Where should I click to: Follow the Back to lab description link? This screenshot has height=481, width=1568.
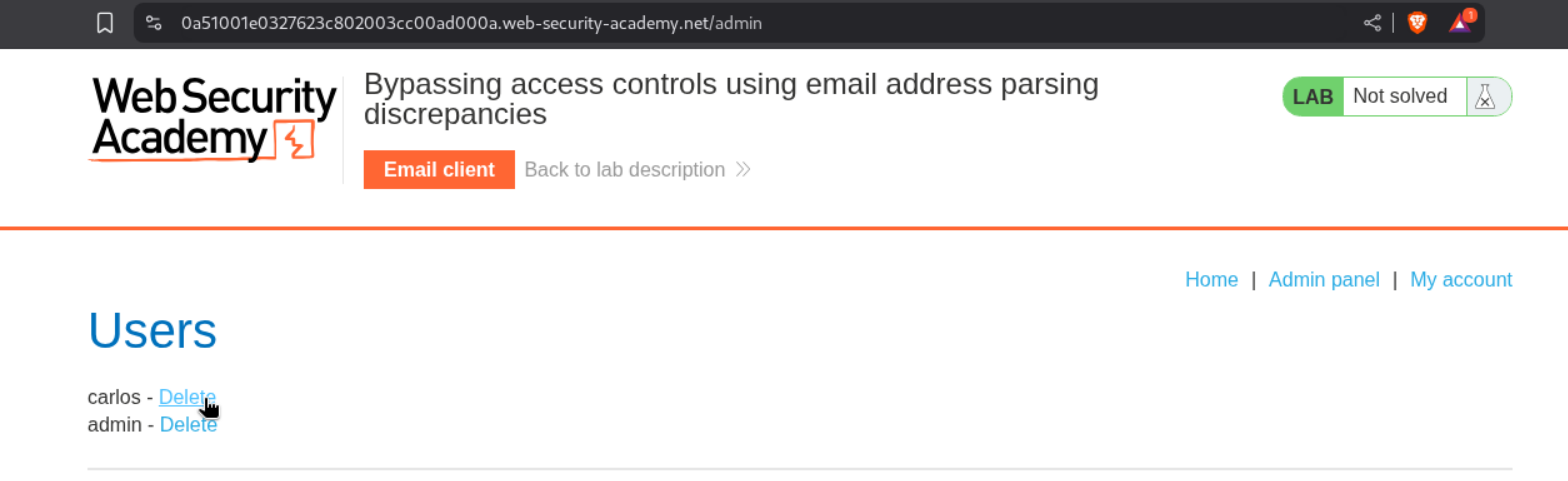[x=624, y=170]
